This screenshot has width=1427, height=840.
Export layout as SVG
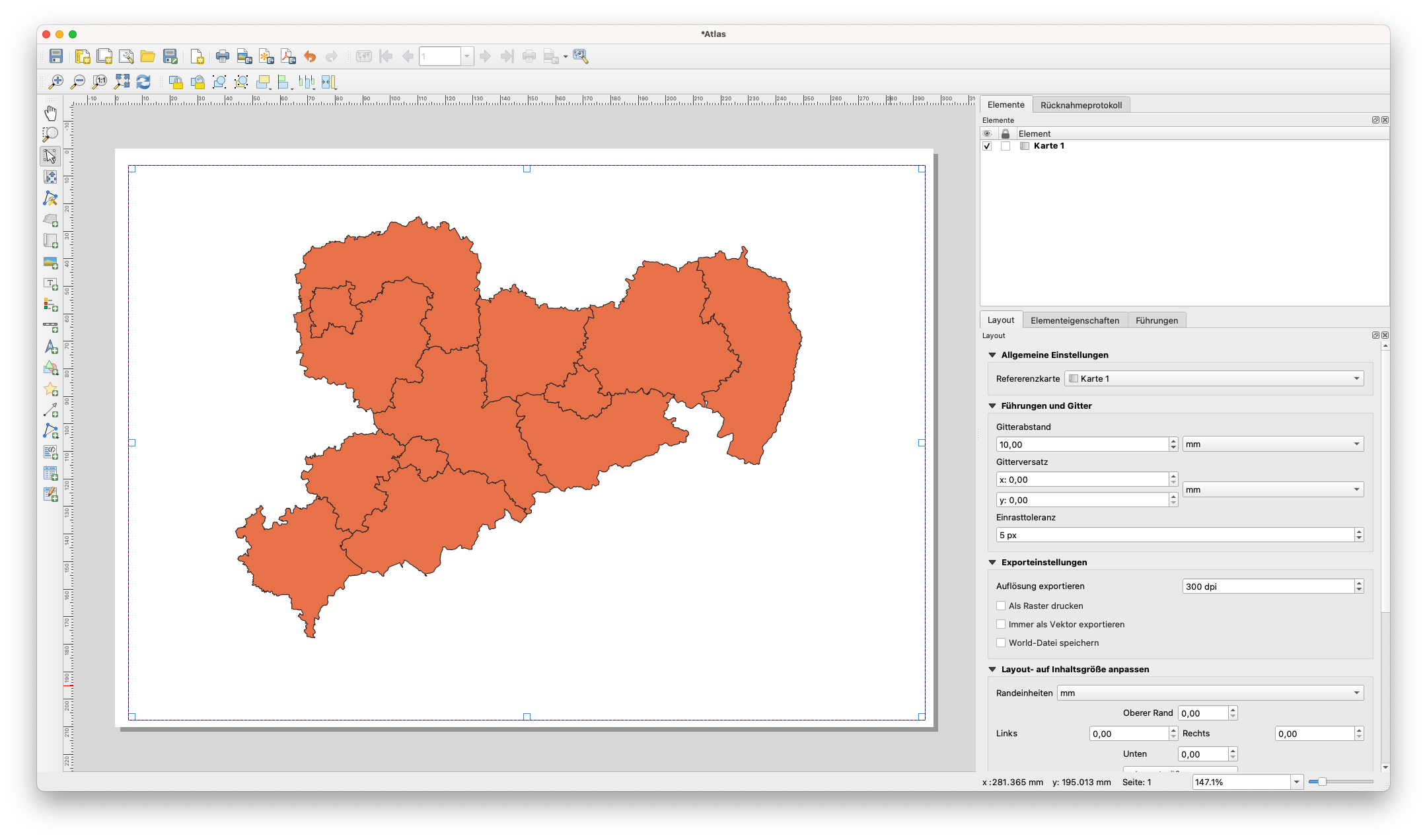point(266,56)
